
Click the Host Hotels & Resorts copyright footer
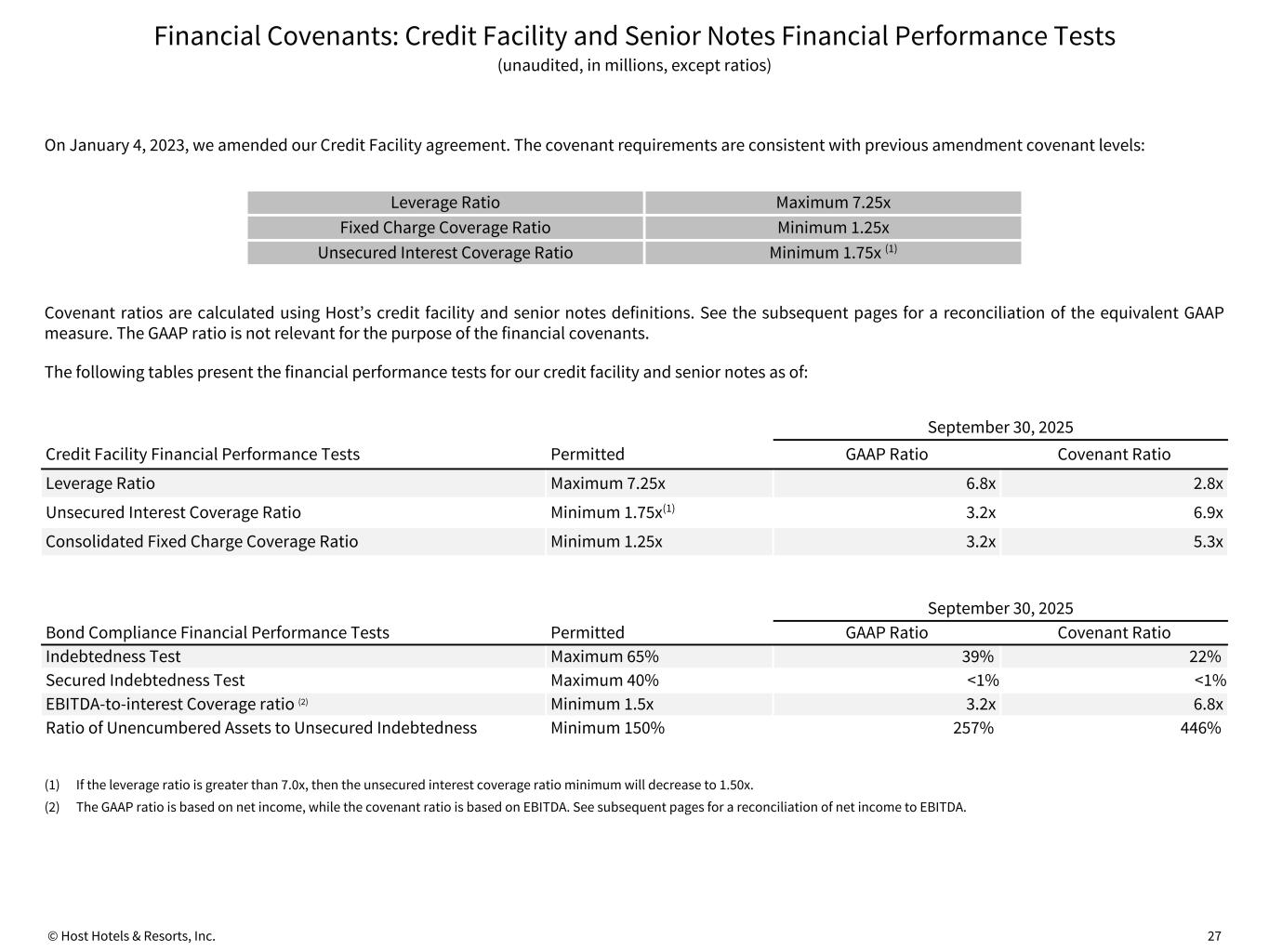pyautogui.click(x=132, y=936)
